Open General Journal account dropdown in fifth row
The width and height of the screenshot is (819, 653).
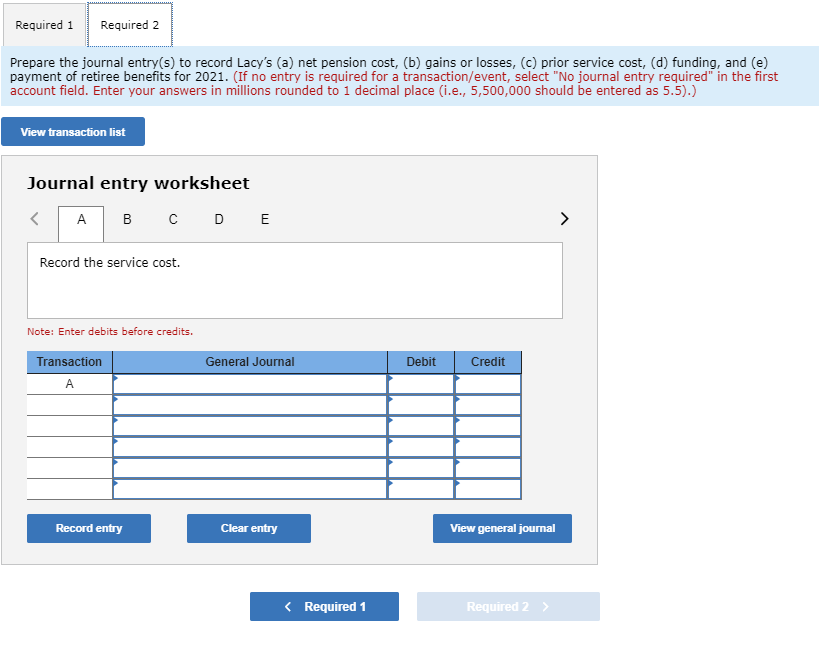coord(250,468)
